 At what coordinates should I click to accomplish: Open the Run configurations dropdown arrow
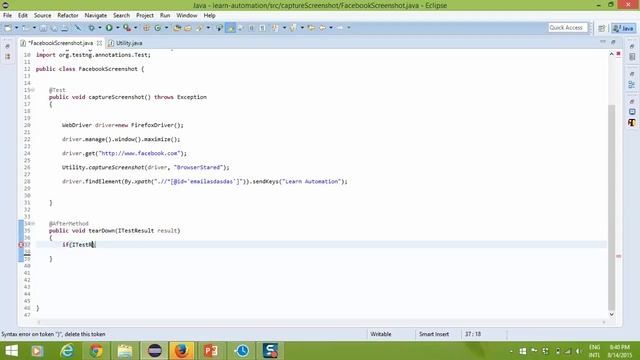point(118,28)
